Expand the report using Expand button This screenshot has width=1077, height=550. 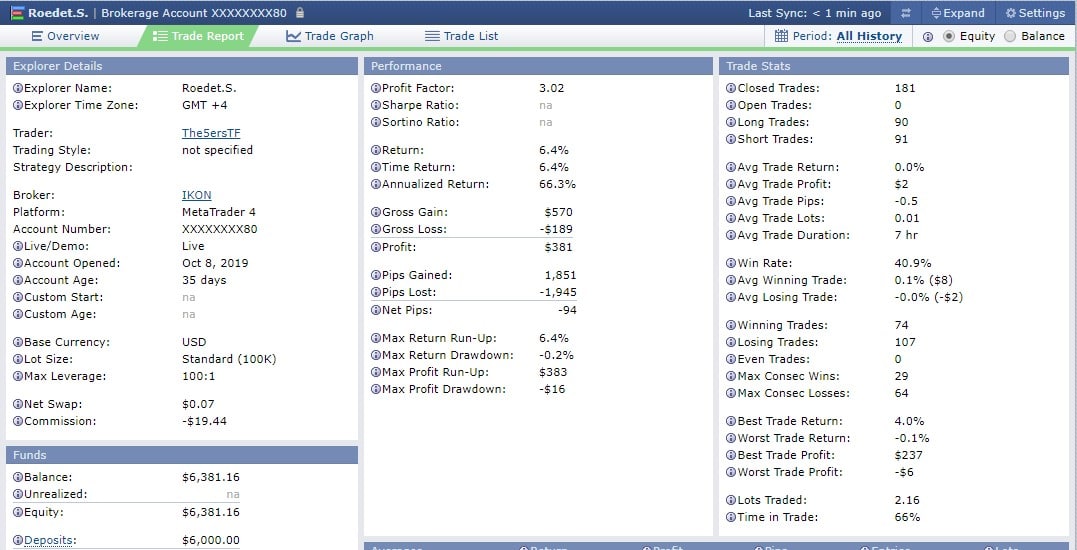click(957, 13)
